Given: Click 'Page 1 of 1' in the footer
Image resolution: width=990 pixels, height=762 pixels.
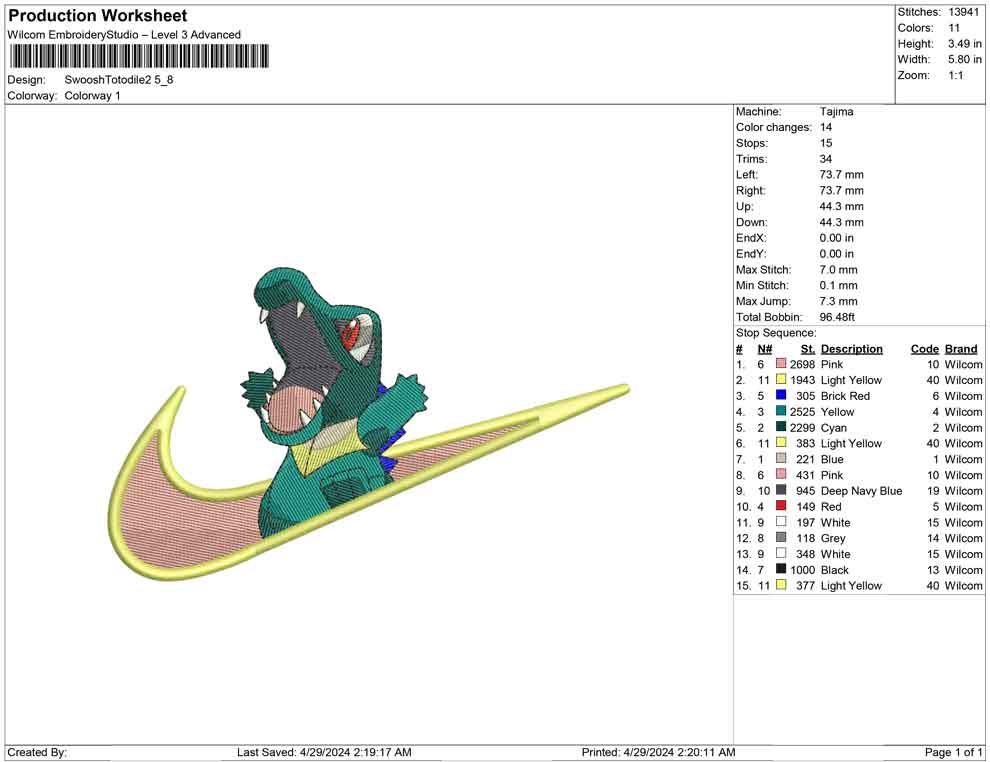Looking at the screenshot, I should (953, 752).
